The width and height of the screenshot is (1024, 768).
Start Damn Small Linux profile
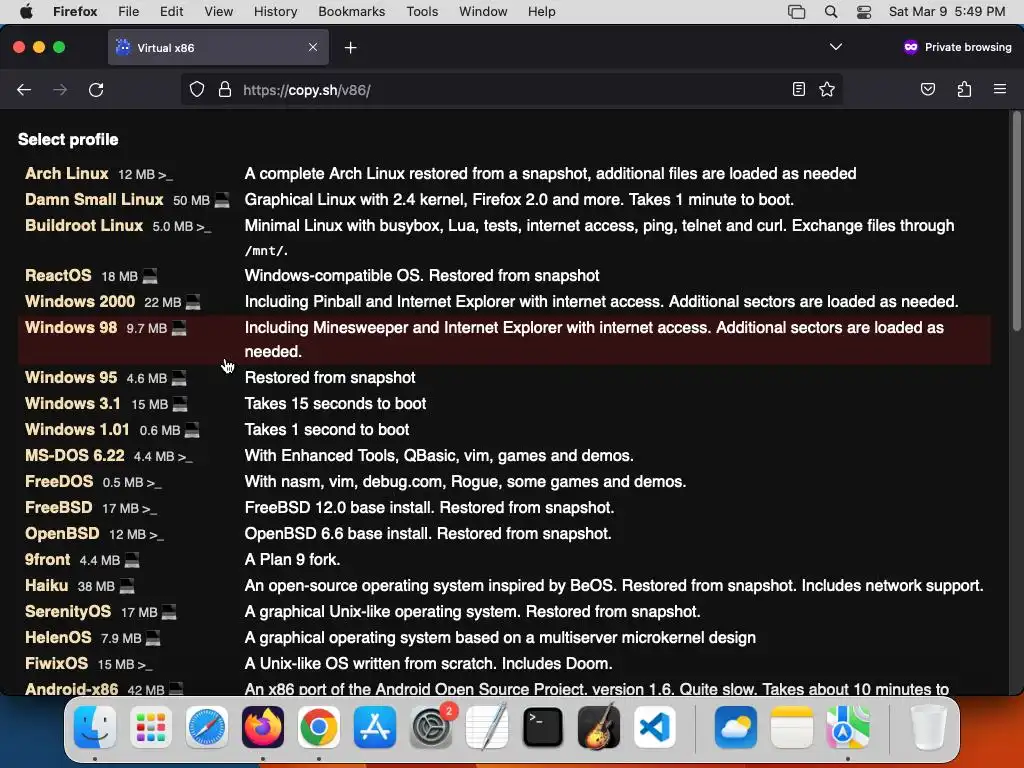(x=94, y=199)
